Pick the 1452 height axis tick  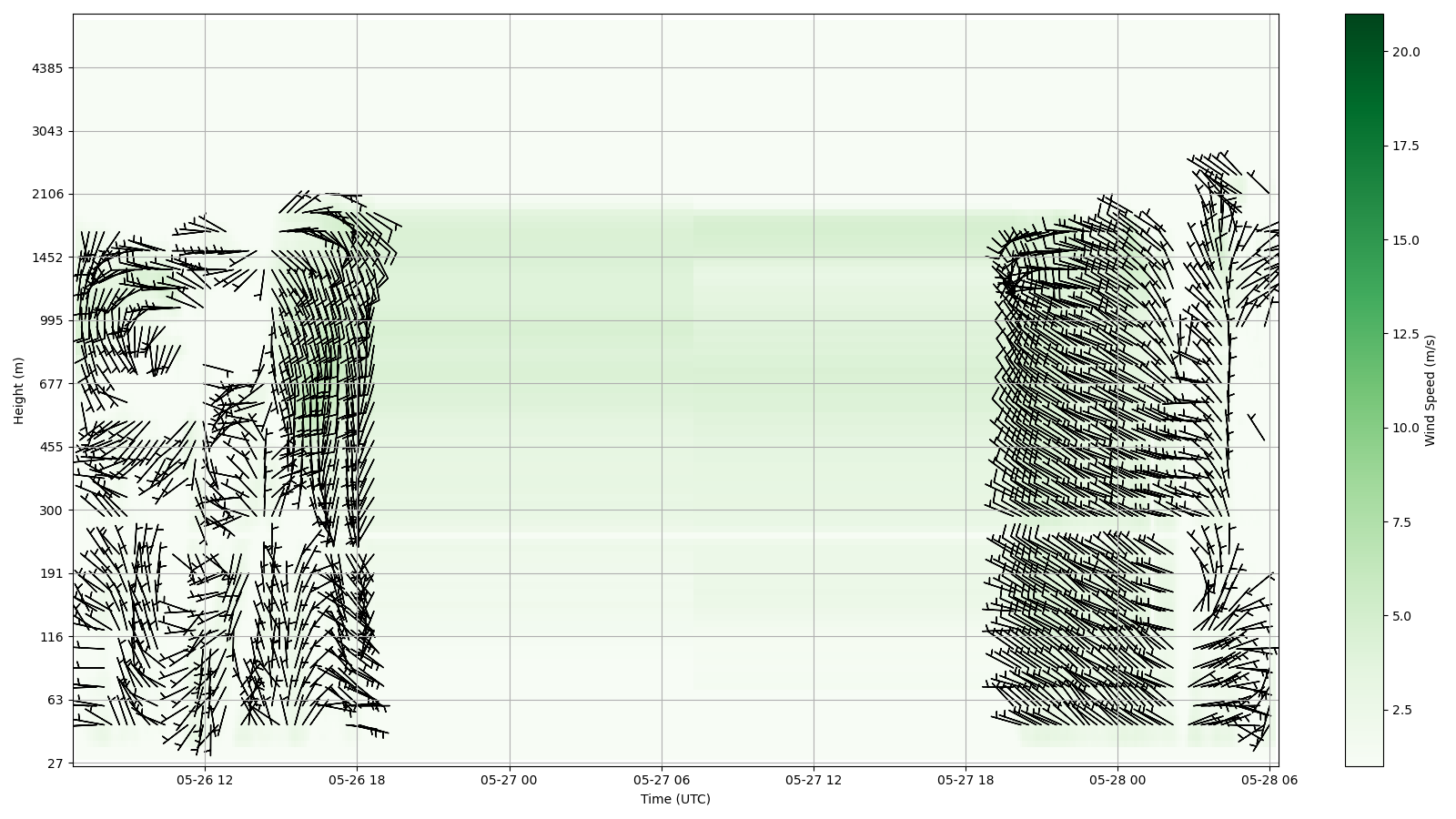47,258
